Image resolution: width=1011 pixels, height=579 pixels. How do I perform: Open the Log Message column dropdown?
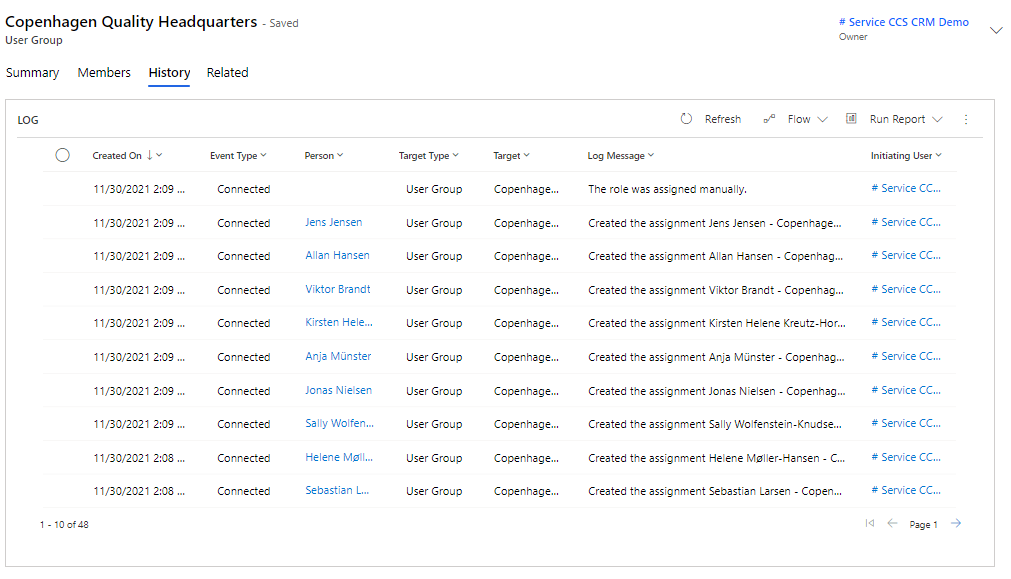click(651, 156)
